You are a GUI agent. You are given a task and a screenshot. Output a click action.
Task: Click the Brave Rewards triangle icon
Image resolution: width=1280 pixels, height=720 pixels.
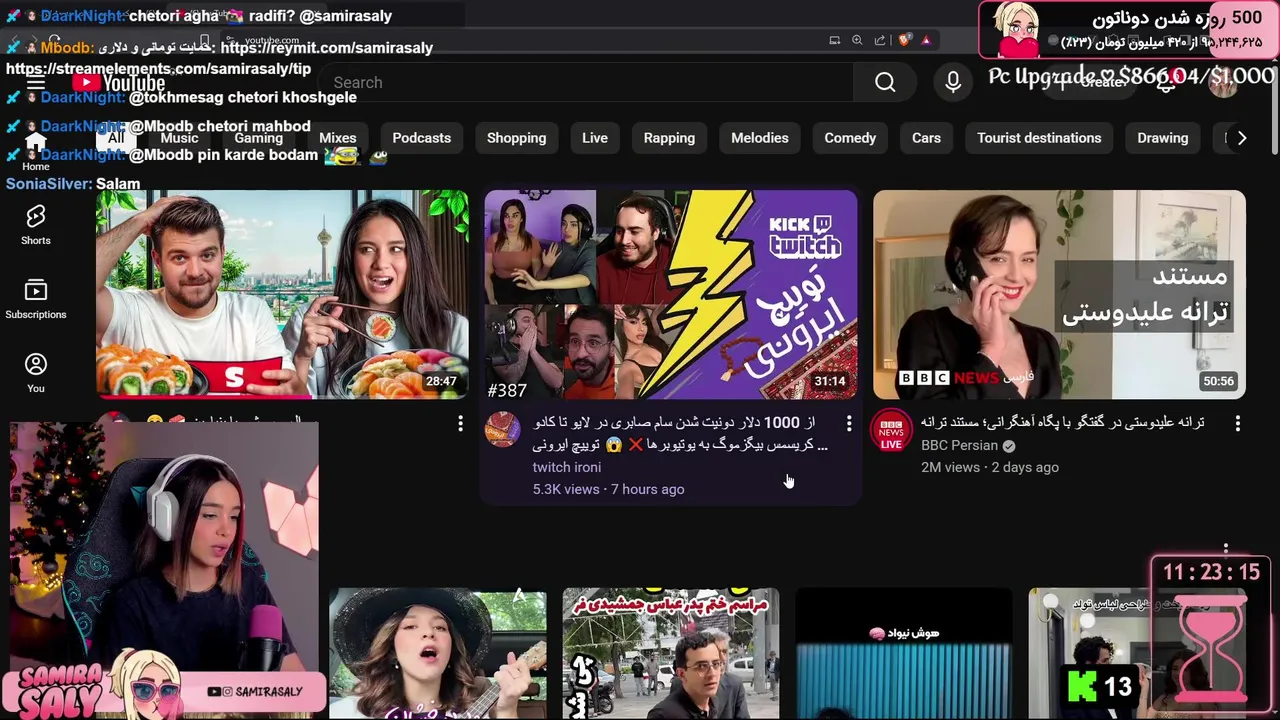(926, 40)
